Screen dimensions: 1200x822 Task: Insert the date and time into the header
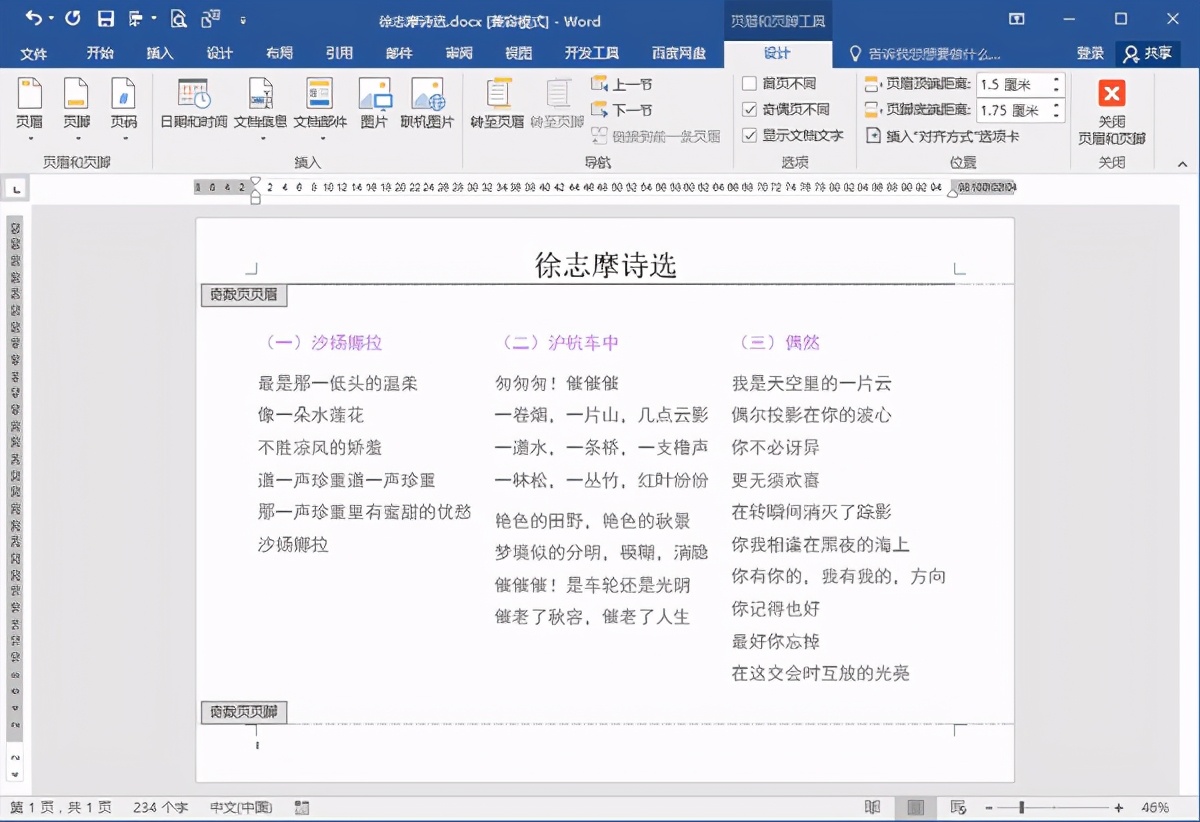195,100
